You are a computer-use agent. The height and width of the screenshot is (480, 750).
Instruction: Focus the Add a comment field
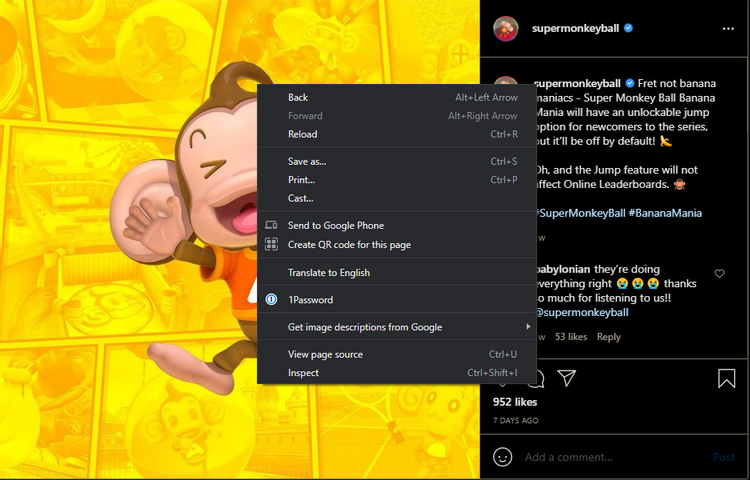[x=610, y=457]
